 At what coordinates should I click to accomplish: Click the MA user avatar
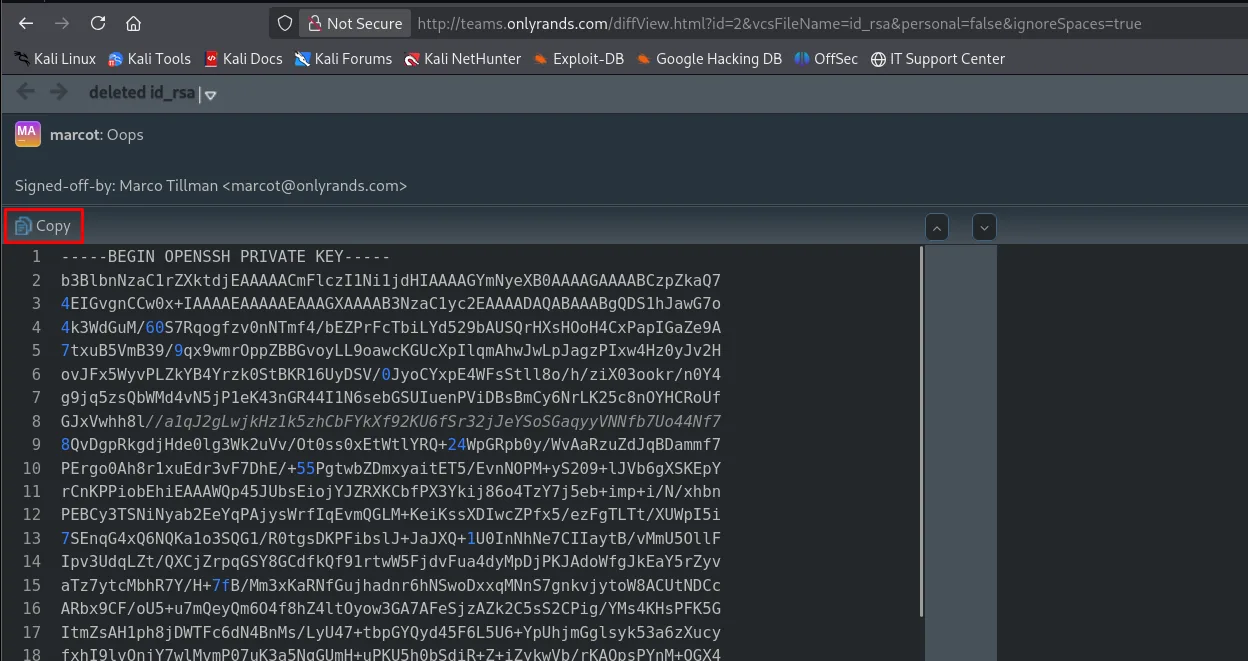[x=28, y=134]
